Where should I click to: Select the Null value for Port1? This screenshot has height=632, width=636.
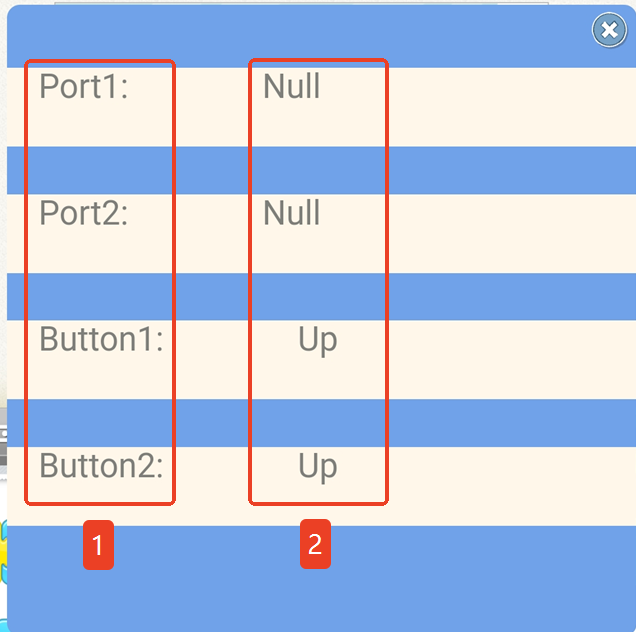(x=292, y=86)
